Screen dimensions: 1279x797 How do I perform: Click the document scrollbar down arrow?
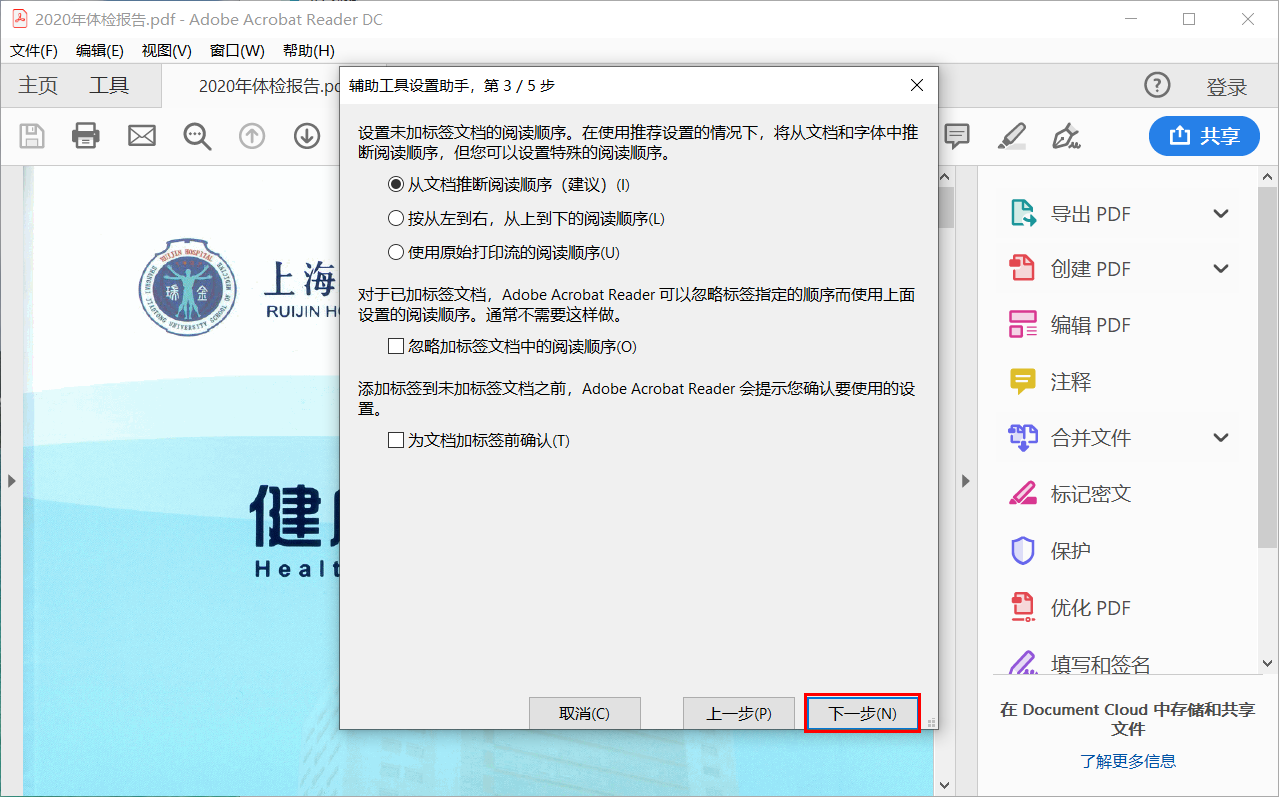point(945,787)
